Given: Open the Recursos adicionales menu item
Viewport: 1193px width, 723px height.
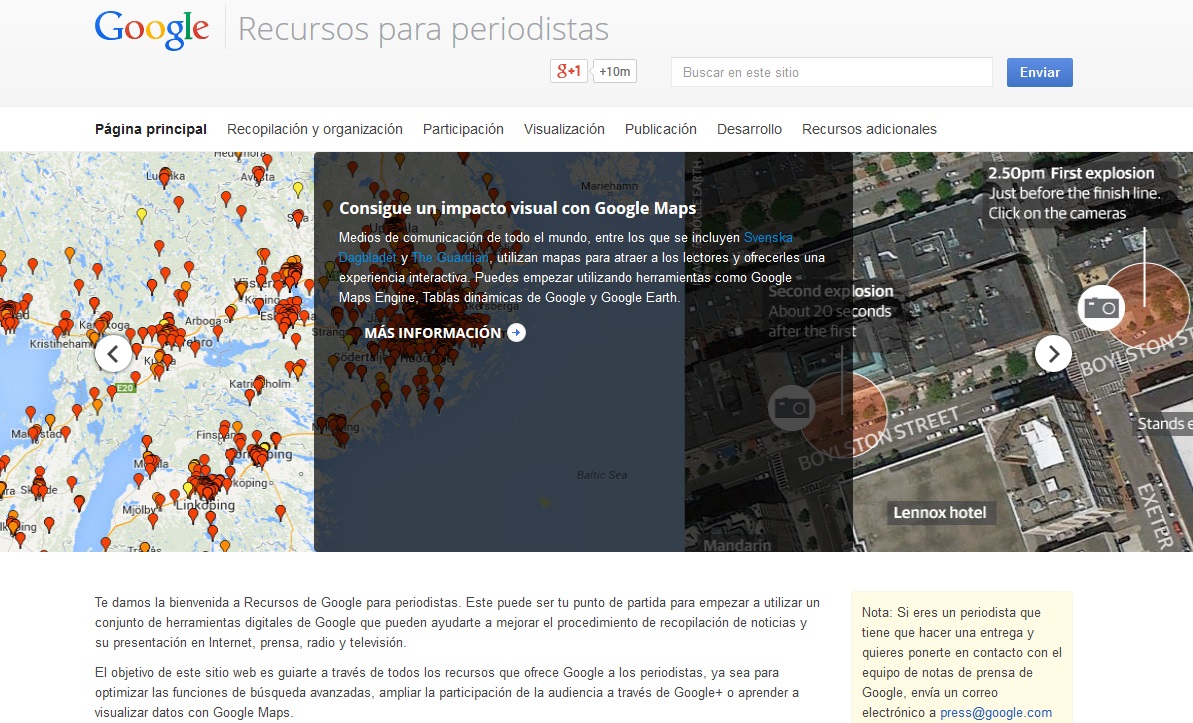Looking at the screenshot, I should click(x=869, y=129).
